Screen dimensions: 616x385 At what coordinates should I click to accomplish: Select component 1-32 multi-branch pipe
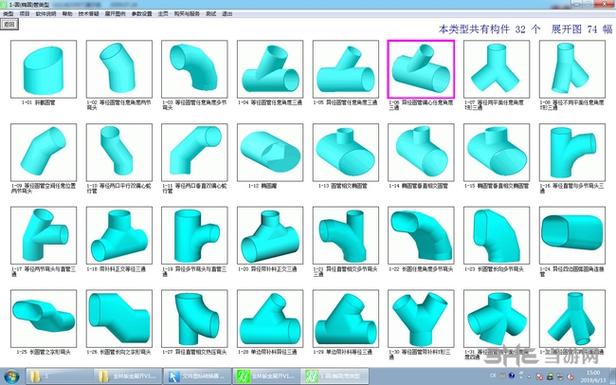[x=572, y=319]
